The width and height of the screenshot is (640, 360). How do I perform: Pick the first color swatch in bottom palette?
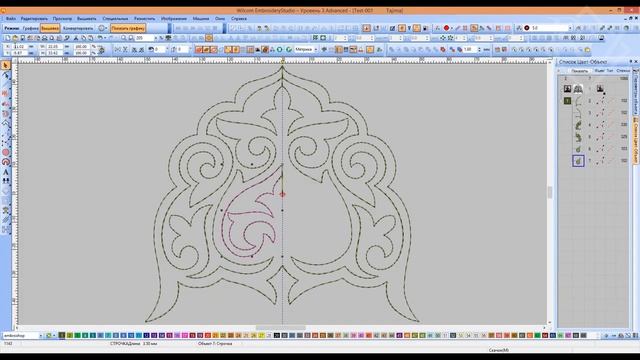tap(62, 336)
